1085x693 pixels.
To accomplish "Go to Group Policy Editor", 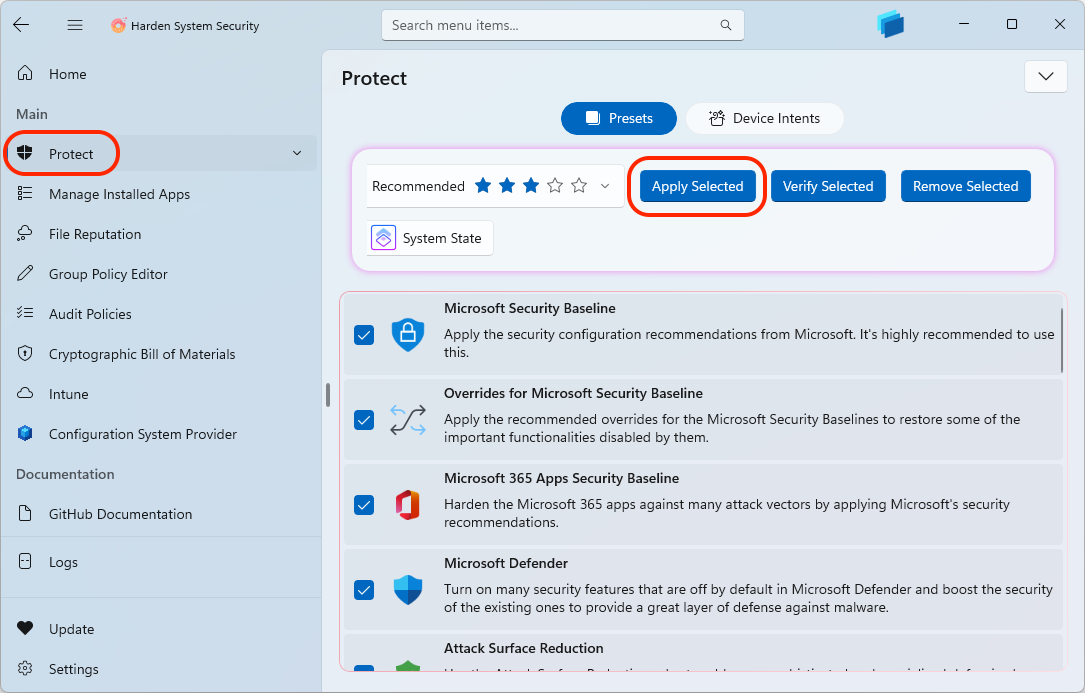I will pos(161,273).
